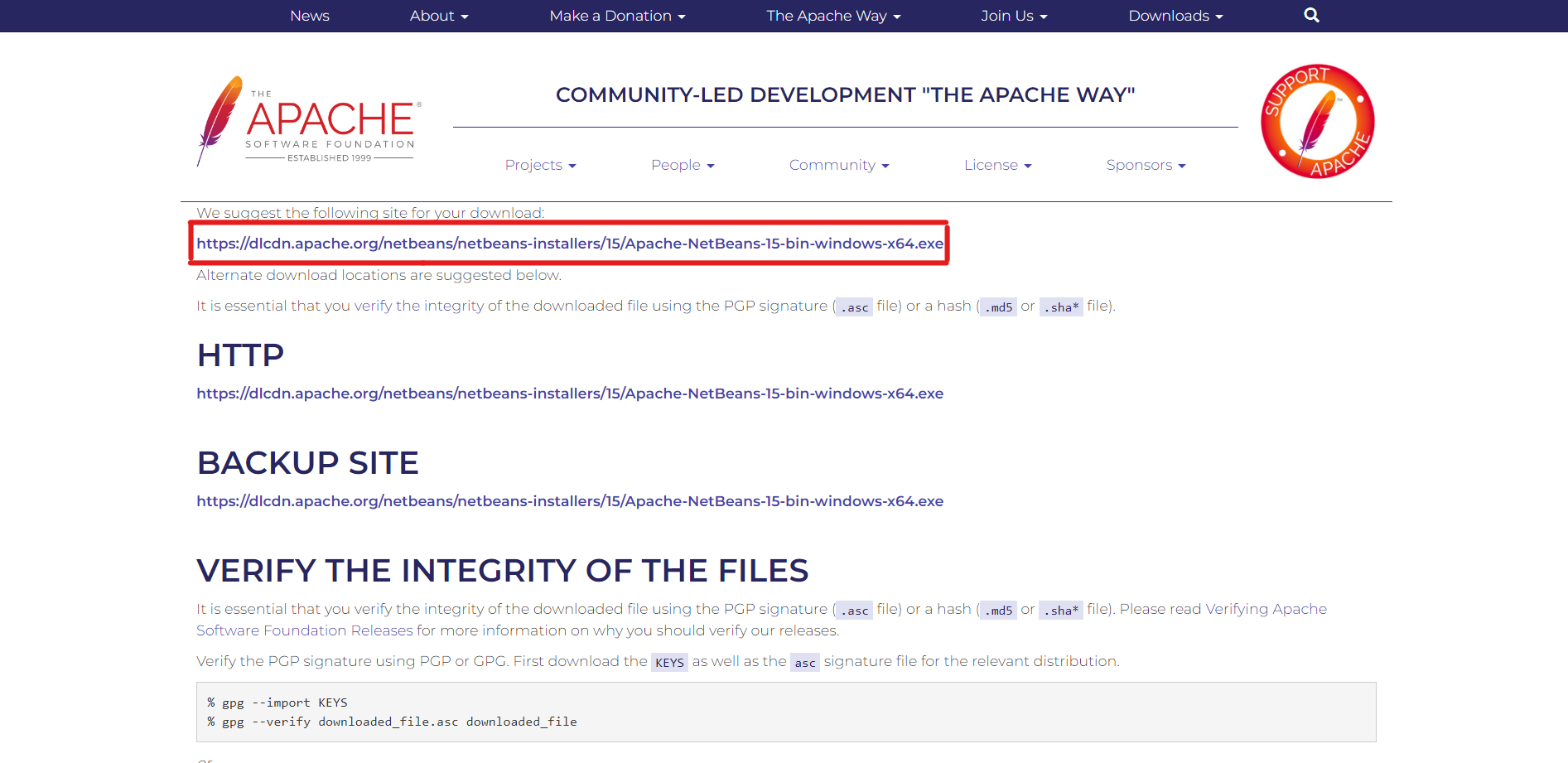Viewport: 1568px width, 763px height.
Task: Expand the About navigation dropdown
Action: (x=438, y=15)
